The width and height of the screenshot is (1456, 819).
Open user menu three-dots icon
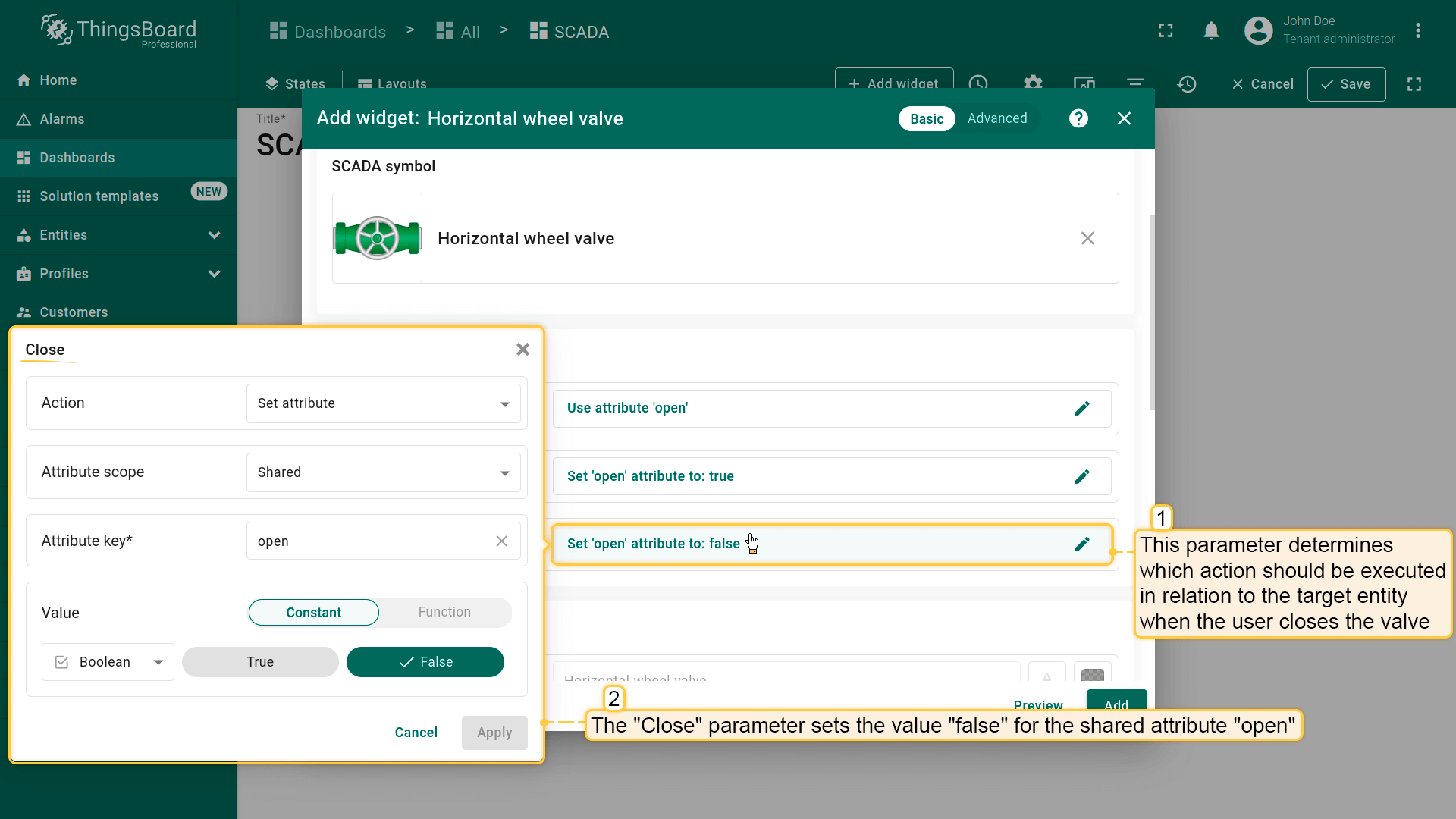[1417, 31]
